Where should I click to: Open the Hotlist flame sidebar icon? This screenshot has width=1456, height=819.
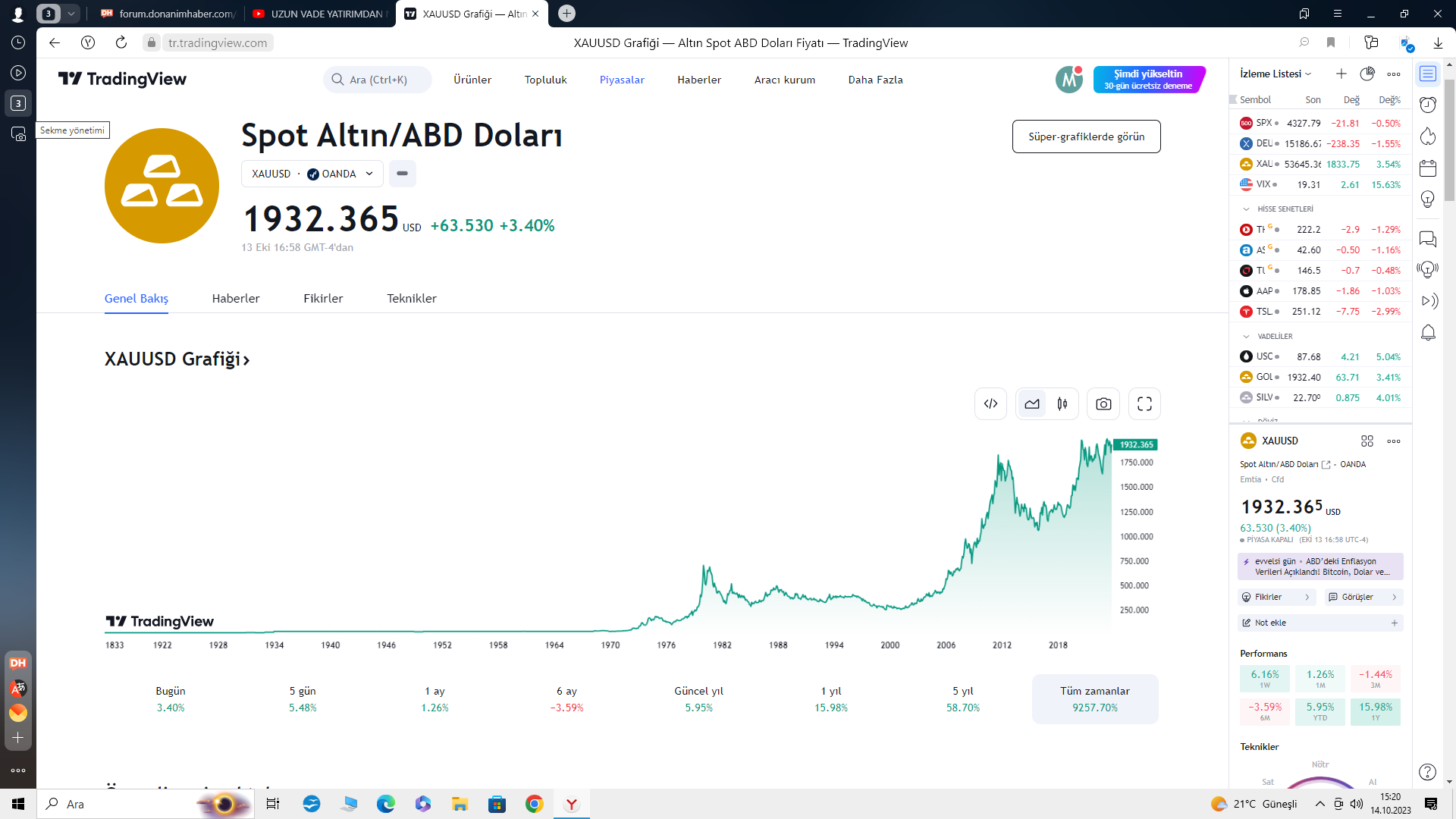click(1428, 136)
